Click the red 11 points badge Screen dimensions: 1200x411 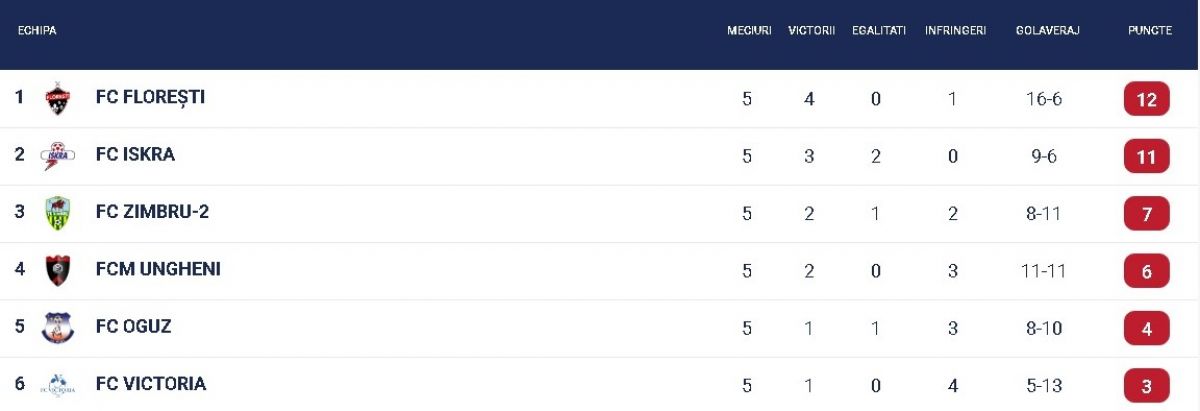1147,157
